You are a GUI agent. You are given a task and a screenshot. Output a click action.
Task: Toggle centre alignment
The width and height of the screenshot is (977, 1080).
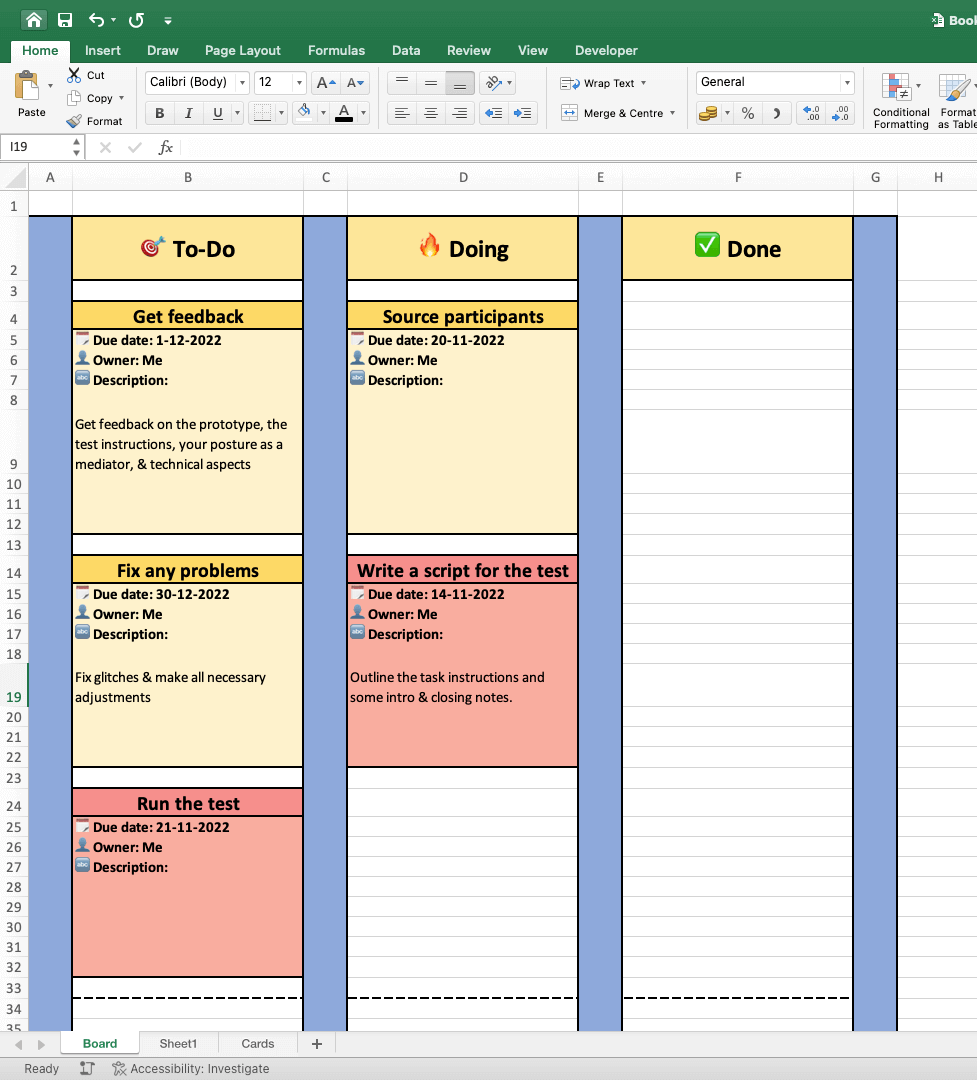430,113
